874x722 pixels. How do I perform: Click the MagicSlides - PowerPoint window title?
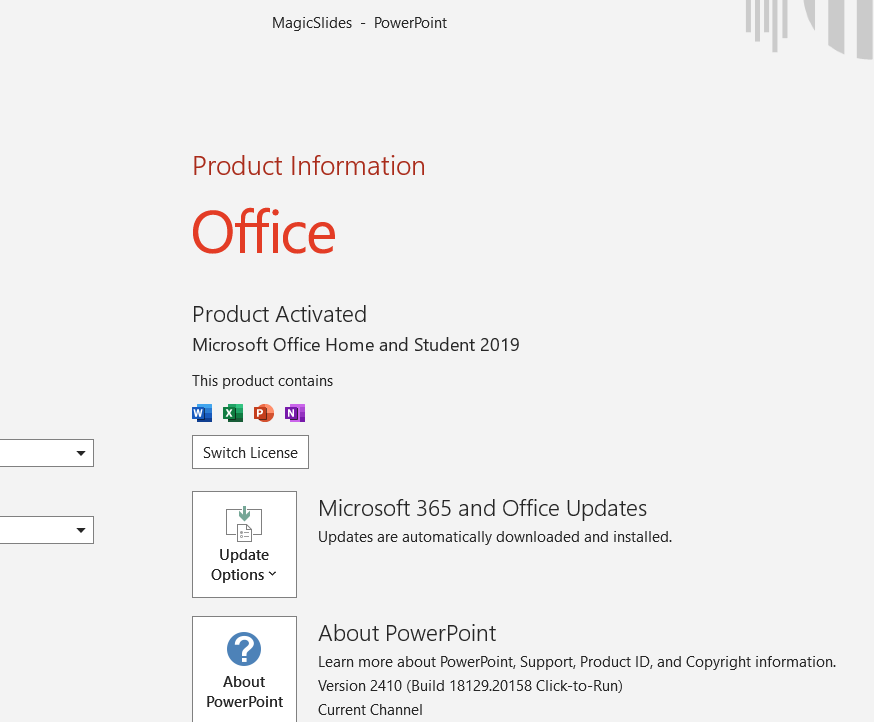[x=359, y=23]
